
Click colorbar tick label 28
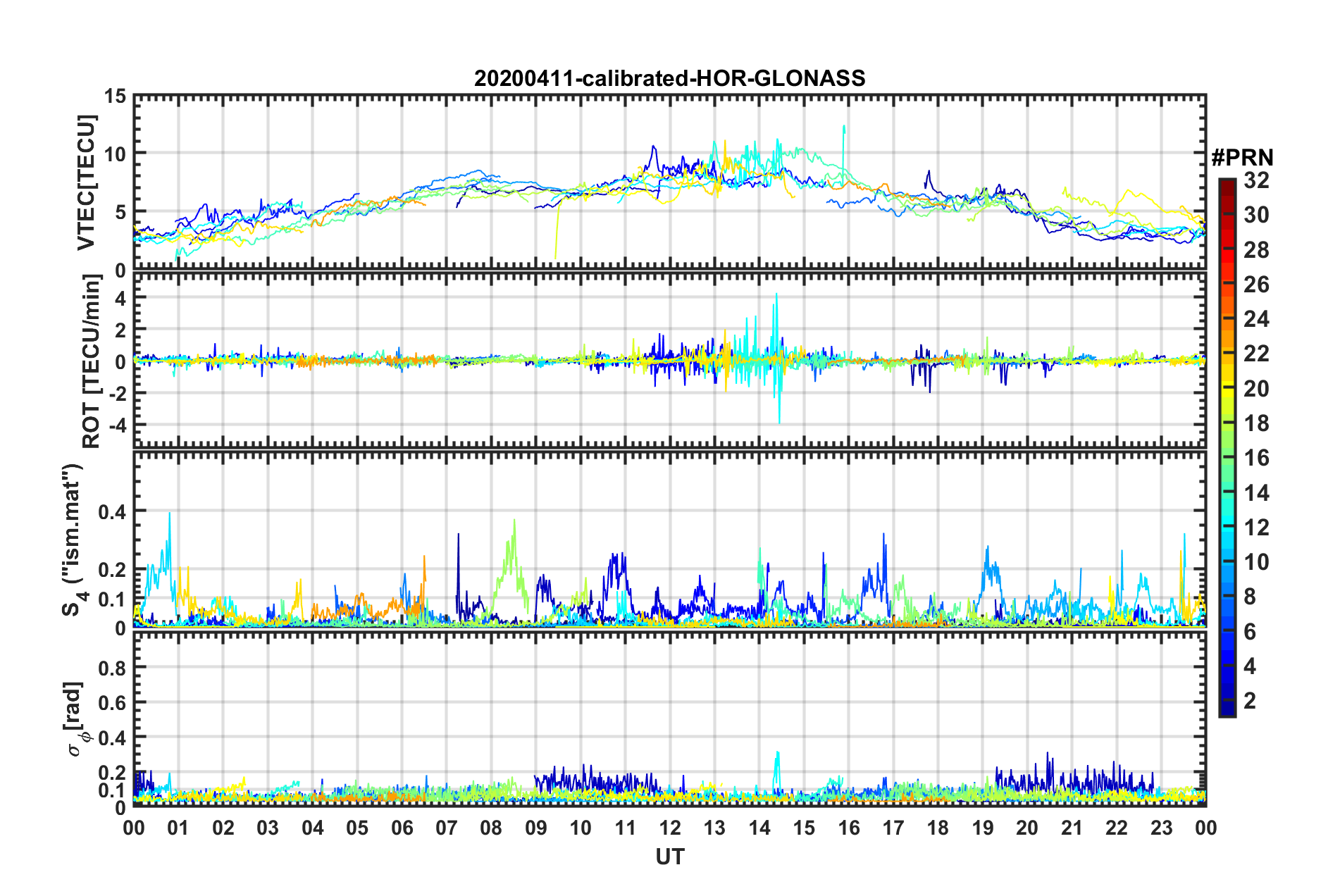pyautogui.click(x=1256, y=250)
